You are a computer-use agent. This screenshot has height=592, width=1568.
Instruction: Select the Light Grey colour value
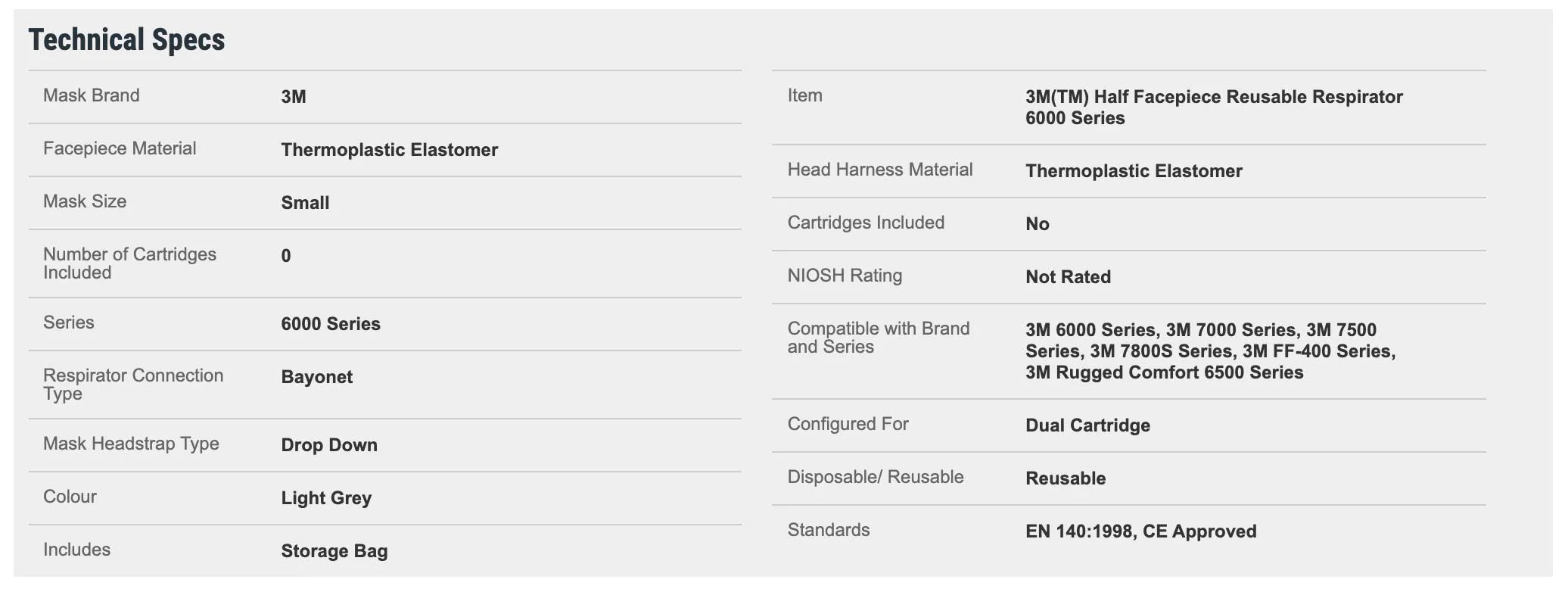(x=326, y=498)
